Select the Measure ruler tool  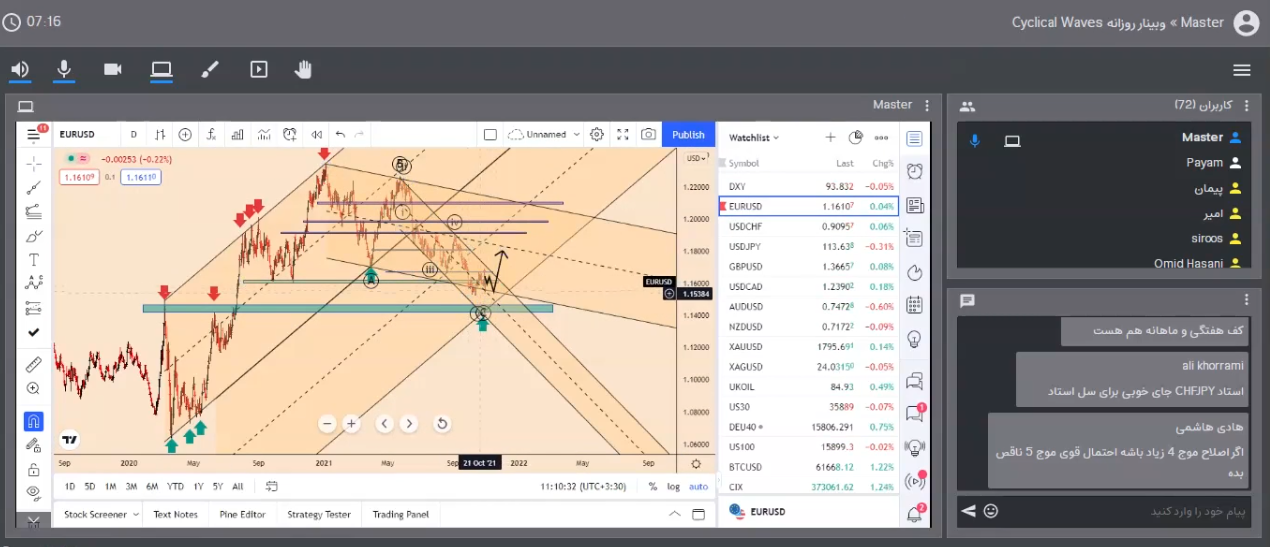pos(34,365)
